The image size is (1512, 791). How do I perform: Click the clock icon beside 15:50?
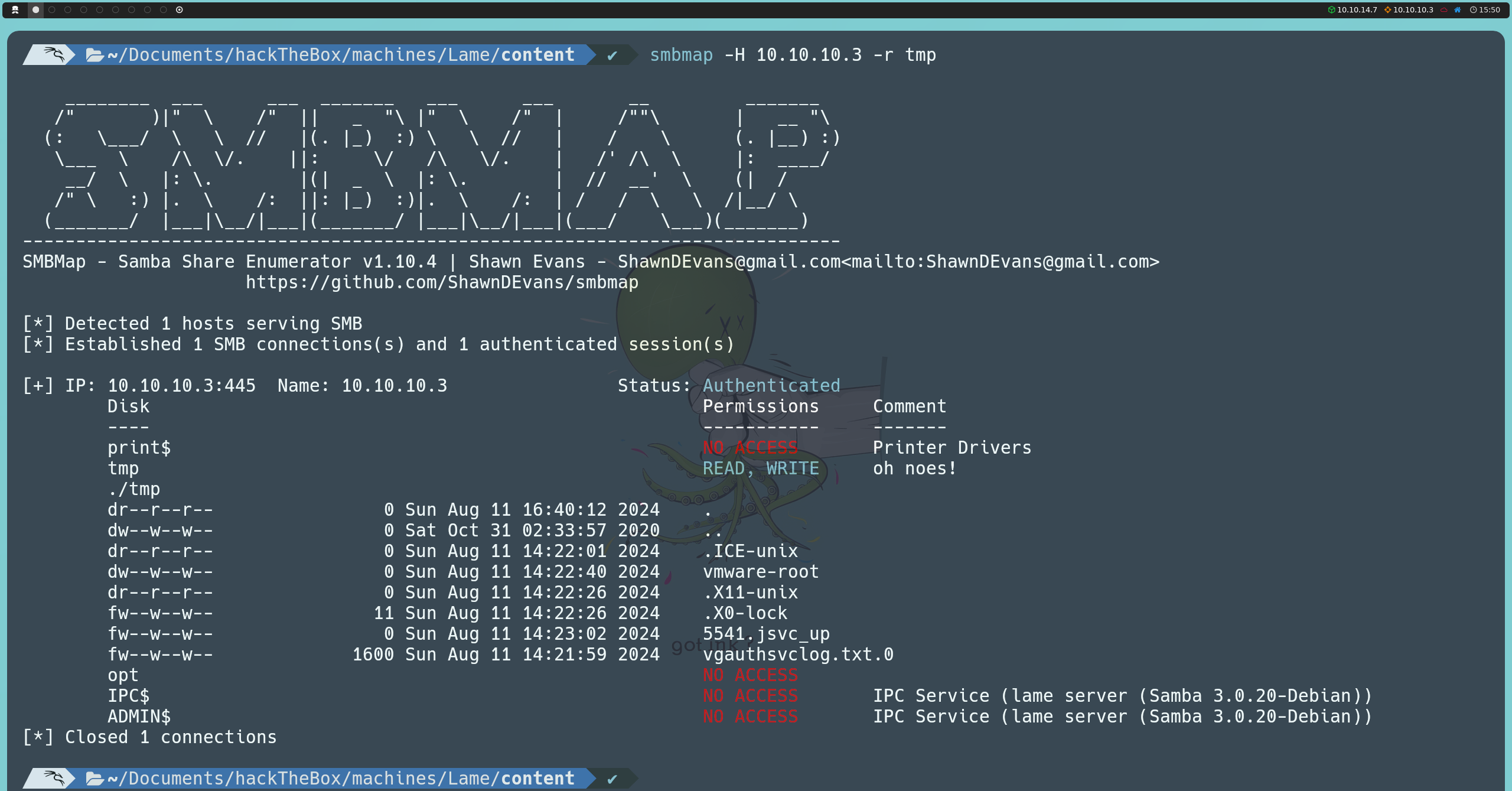coord(1473,9)
